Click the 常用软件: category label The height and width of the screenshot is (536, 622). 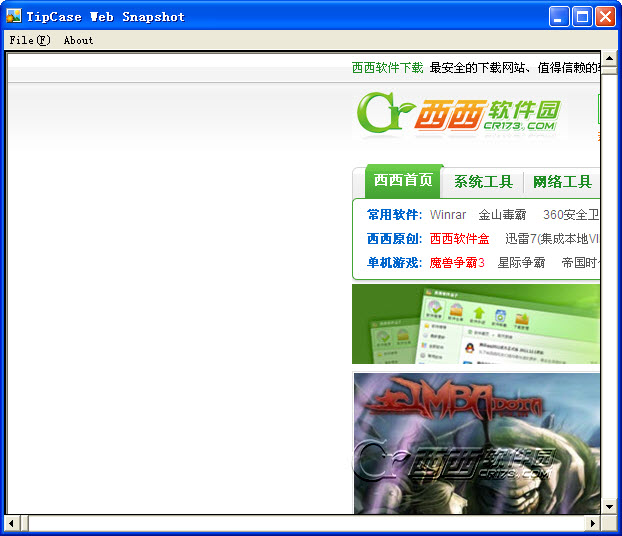(x=394, y=215)
